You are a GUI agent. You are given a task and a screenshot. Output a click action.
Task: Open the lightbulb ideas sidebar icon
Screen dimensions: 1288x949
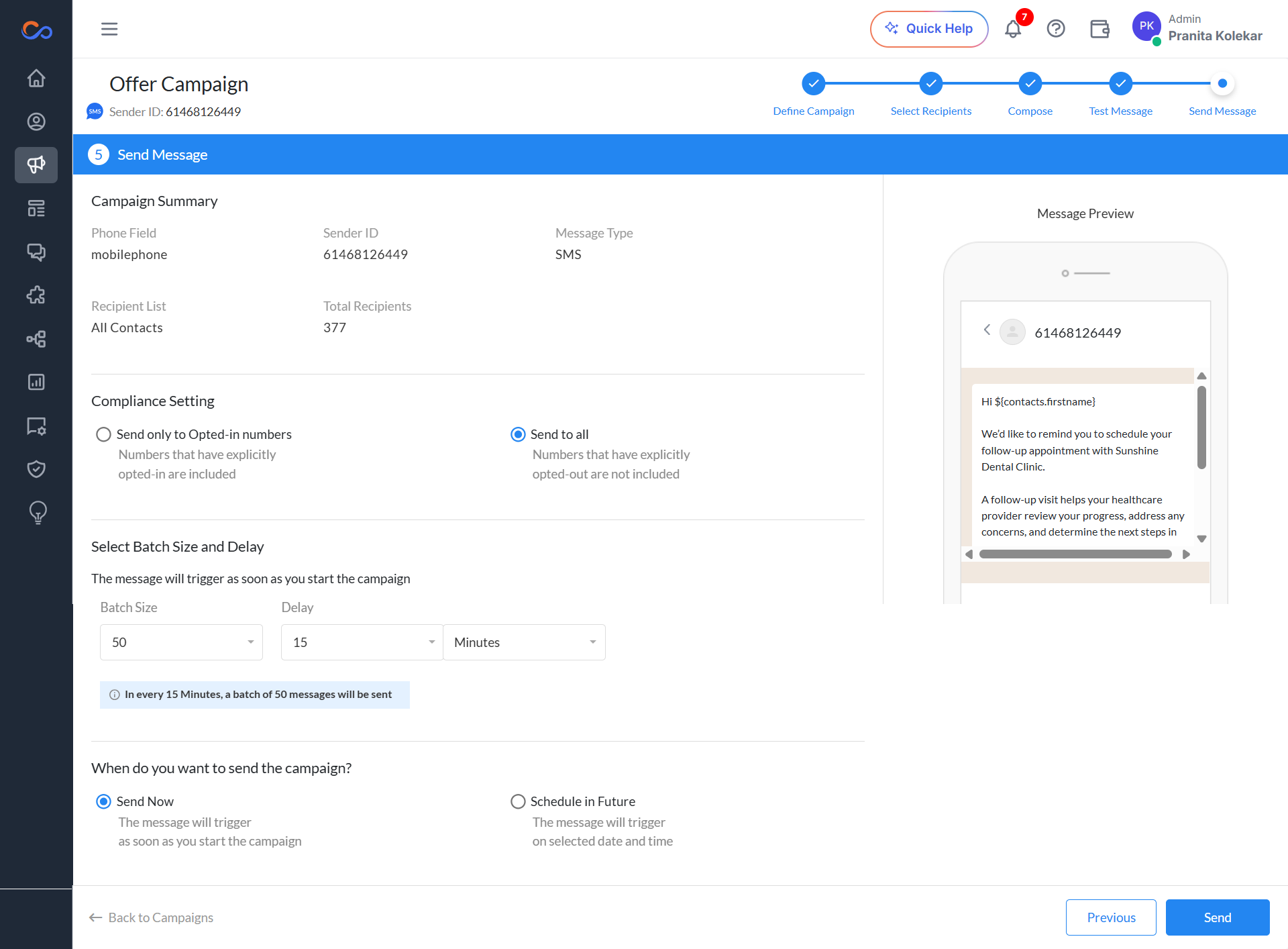tap(38, 513)
